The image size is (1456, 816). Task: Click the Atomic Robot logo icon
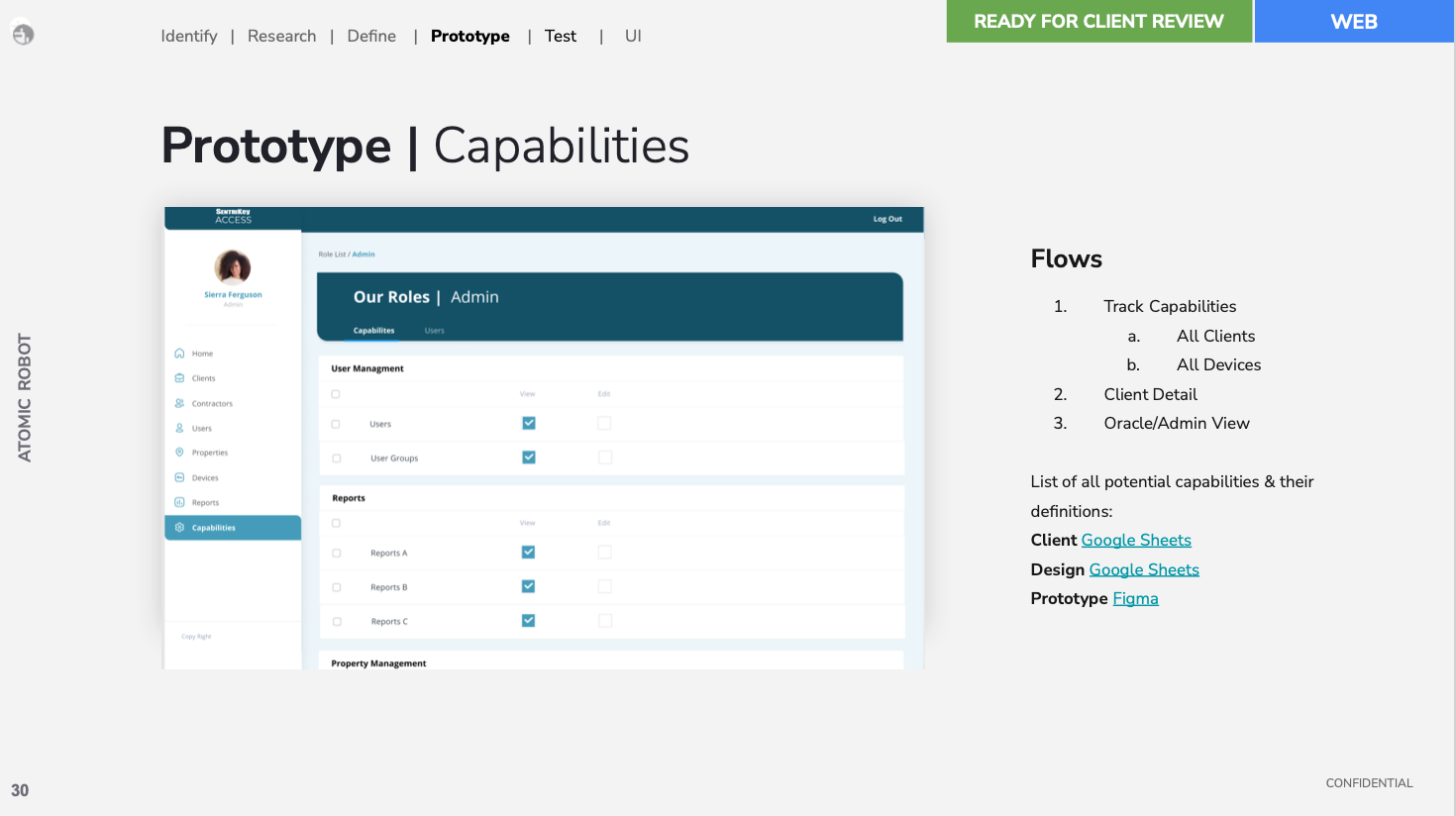tap(23, 35)
